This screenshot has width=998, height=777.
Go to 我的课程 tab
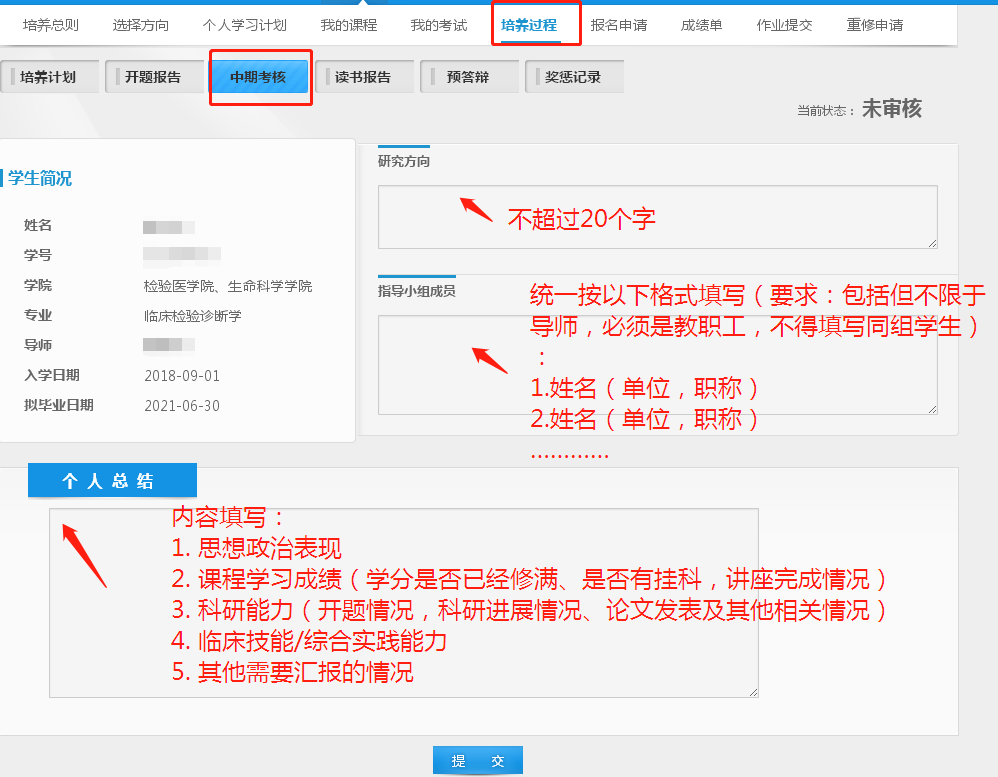coord(349,25)
